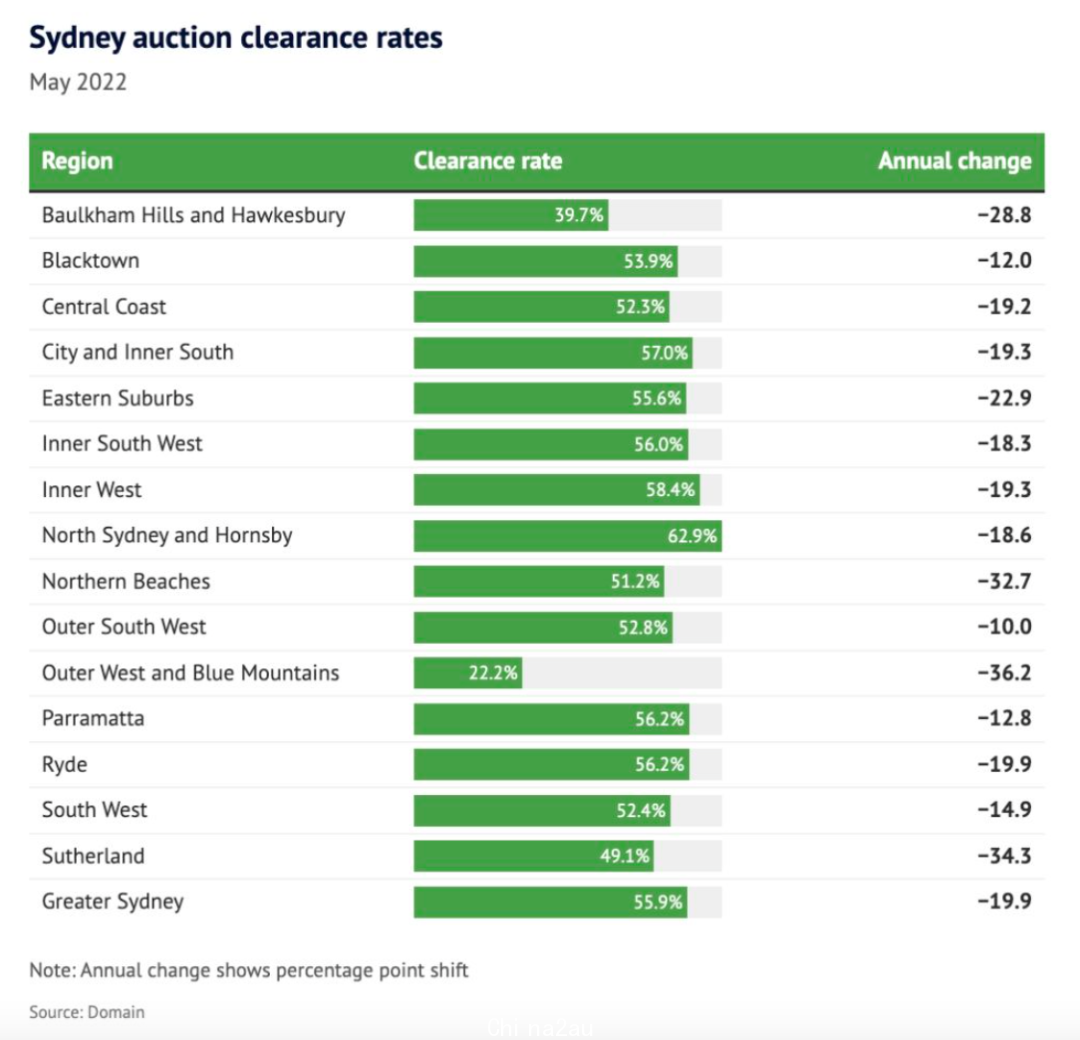Screen dimensions: 1080x1040
Task: Click the Source: Domain text
Action: point(87,1012)
